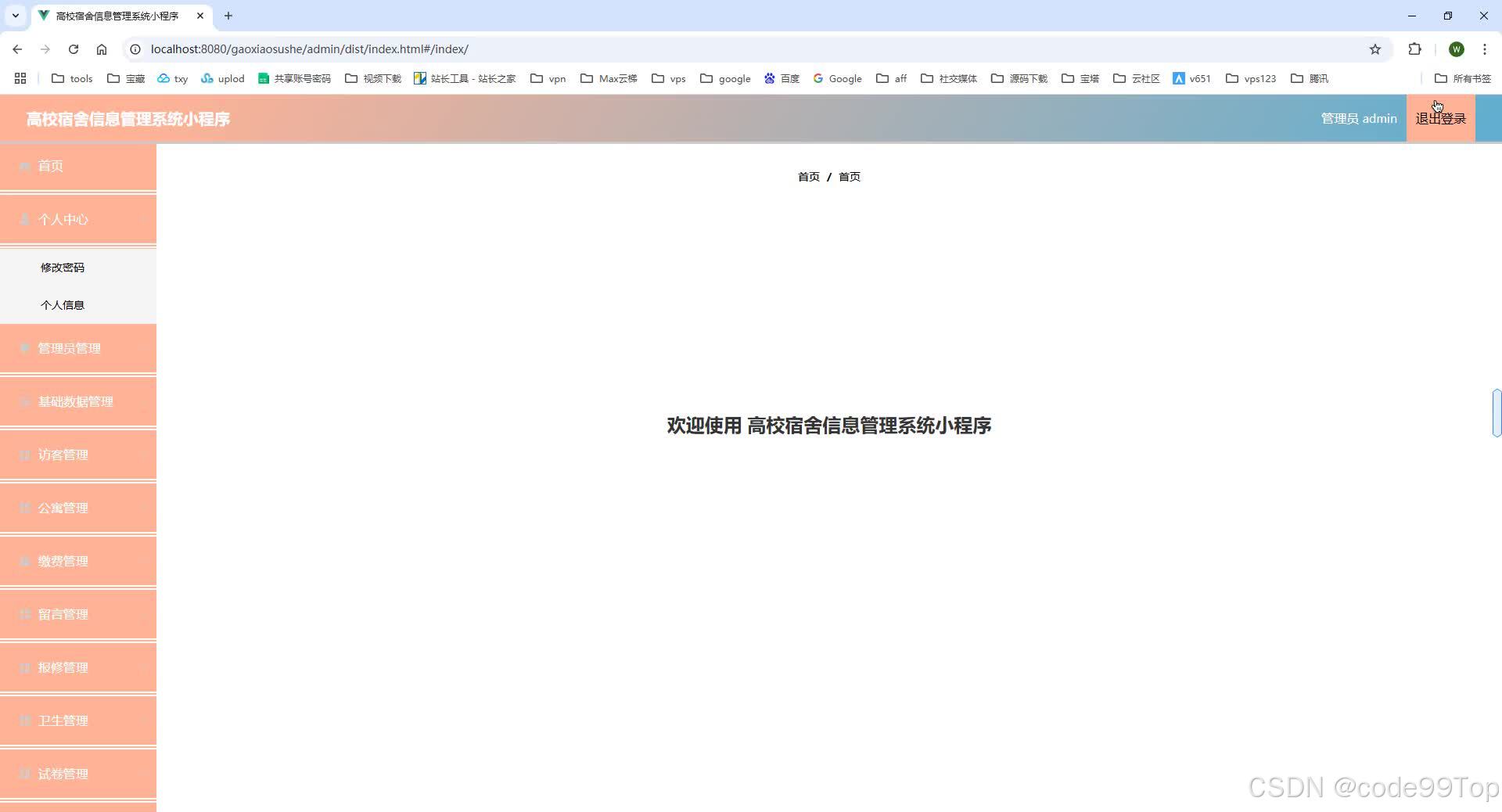Click the 退出登录 logout button
This screenshot has width=1502, height=812.
coord(1440,119)
